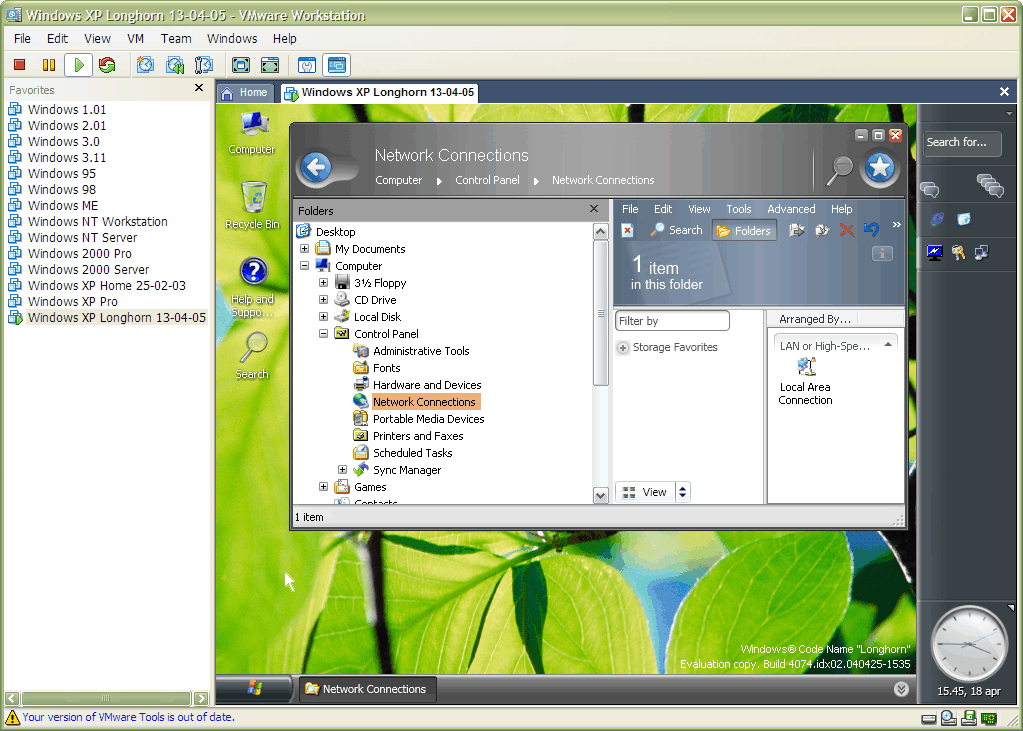Open the Windows menu in VMware
Screen dimensions: 1023x731
coord(232,39)
